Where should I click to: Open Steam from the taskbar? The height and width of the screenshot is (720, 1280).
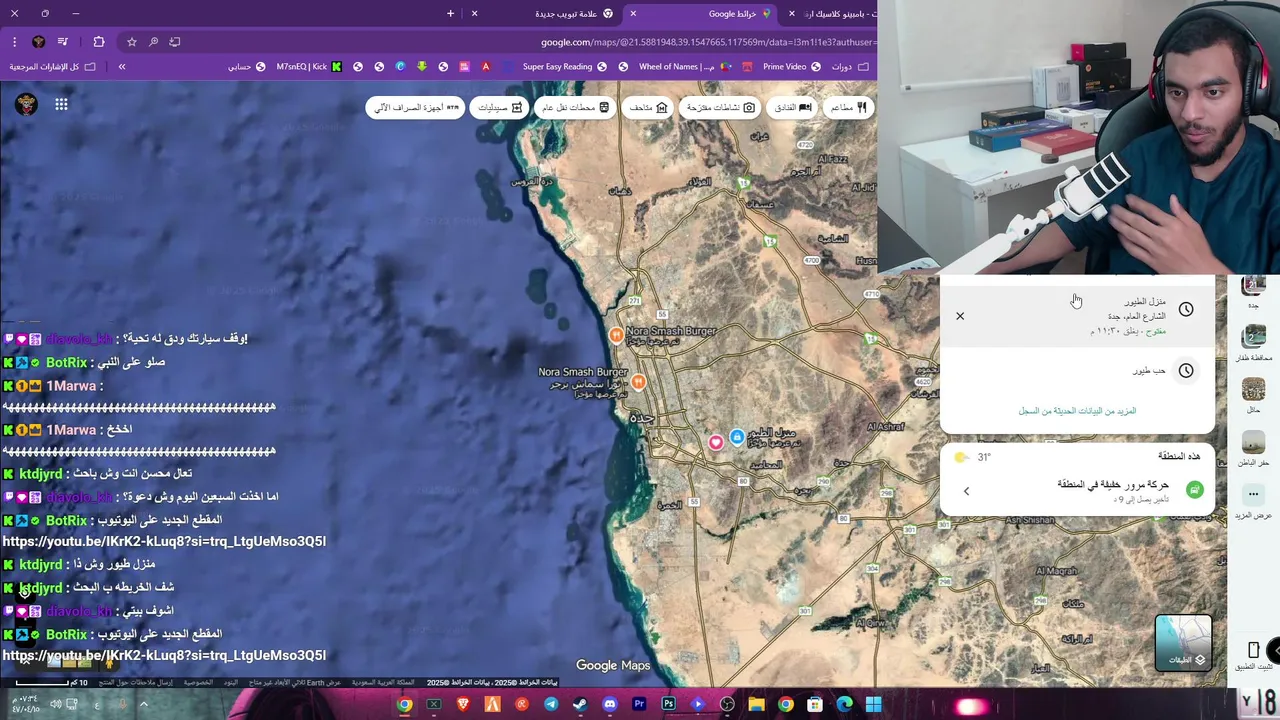[580, 704]
